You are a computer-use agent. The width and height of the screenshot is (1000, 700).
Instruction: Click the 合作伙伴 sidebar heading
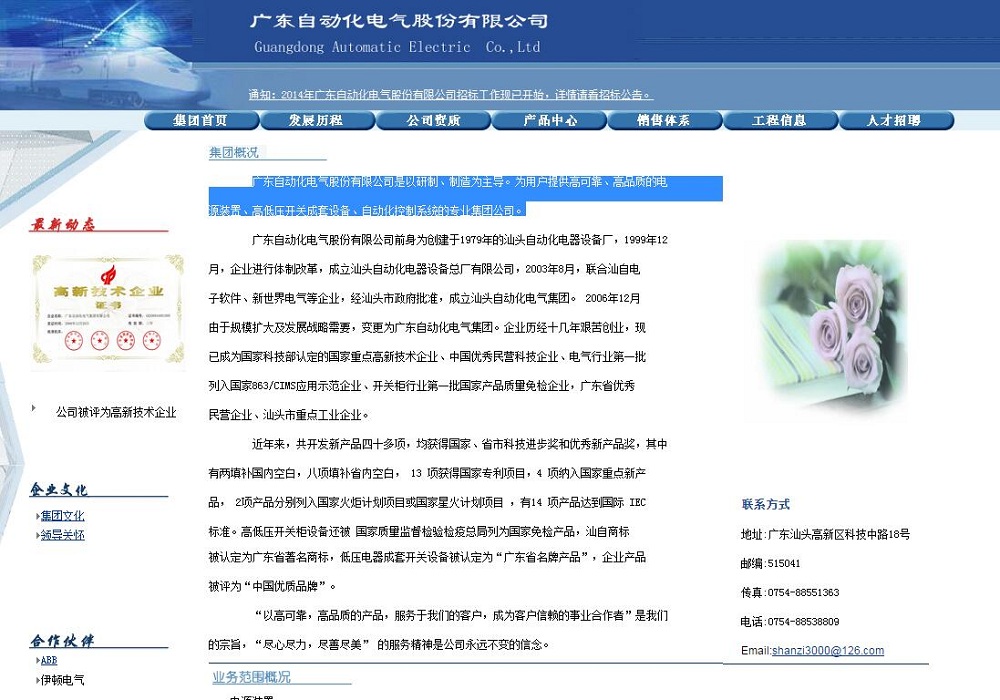(x=62, y=641)
